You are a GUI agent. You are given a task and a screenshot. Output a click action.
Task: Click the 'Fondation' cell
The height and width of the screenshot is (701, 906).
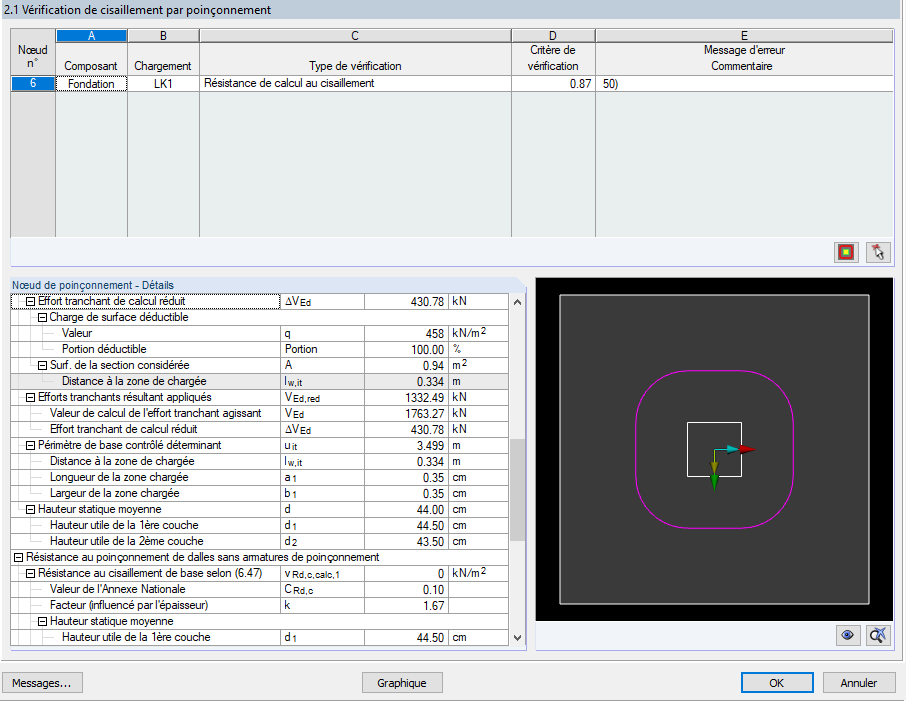tap(91, 83)
